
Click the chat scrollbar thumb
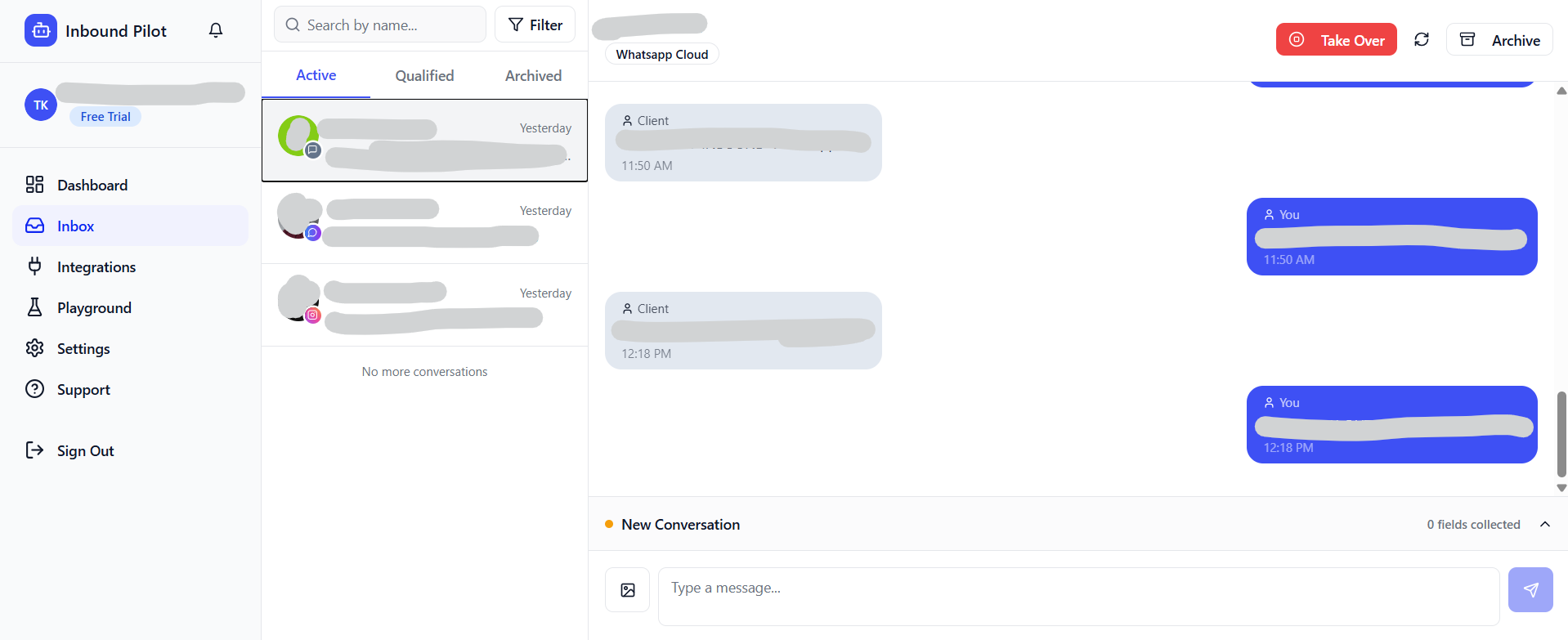[1561, 433]
